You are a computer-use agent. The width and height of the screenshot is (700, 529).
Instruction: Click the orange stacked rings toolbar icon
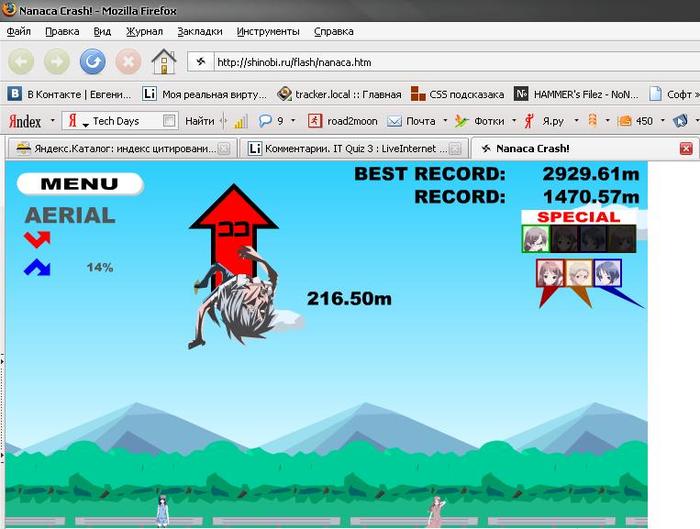pos(592,121)
